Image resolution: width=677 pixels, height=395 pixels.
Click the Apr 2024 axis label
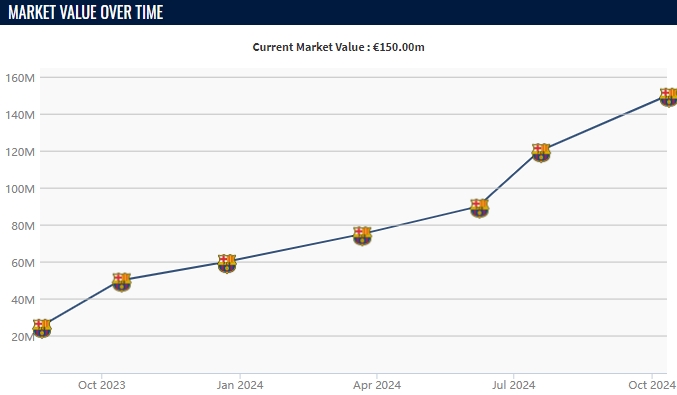377,385
